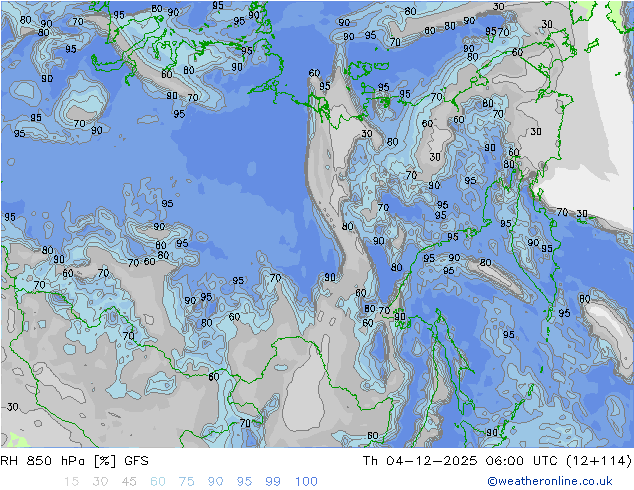Click the '(12+114)' forecast offset text
Image resolution: width=634 pixels, height=490 pixels.
[599, 461]
